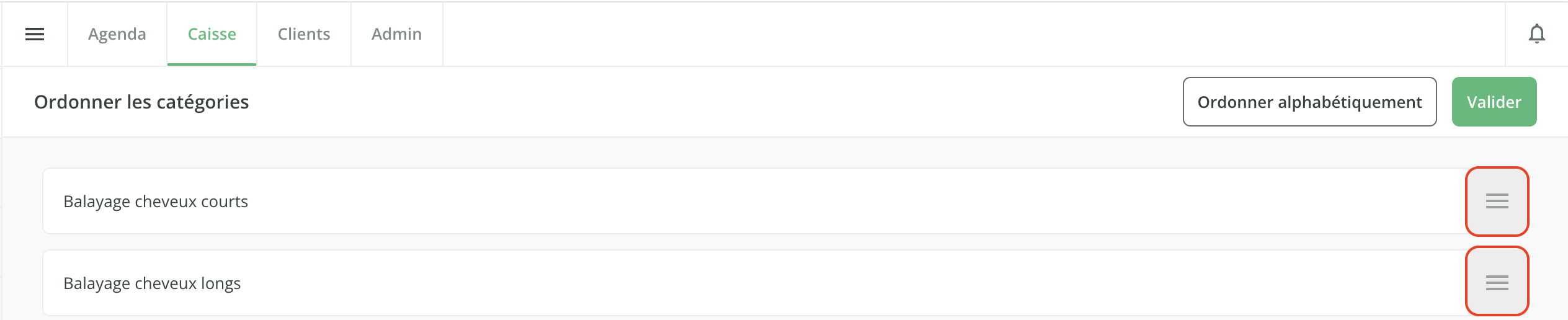
Task: Show notifications via the bell in the header
Action: click(x=1536, y=34)
